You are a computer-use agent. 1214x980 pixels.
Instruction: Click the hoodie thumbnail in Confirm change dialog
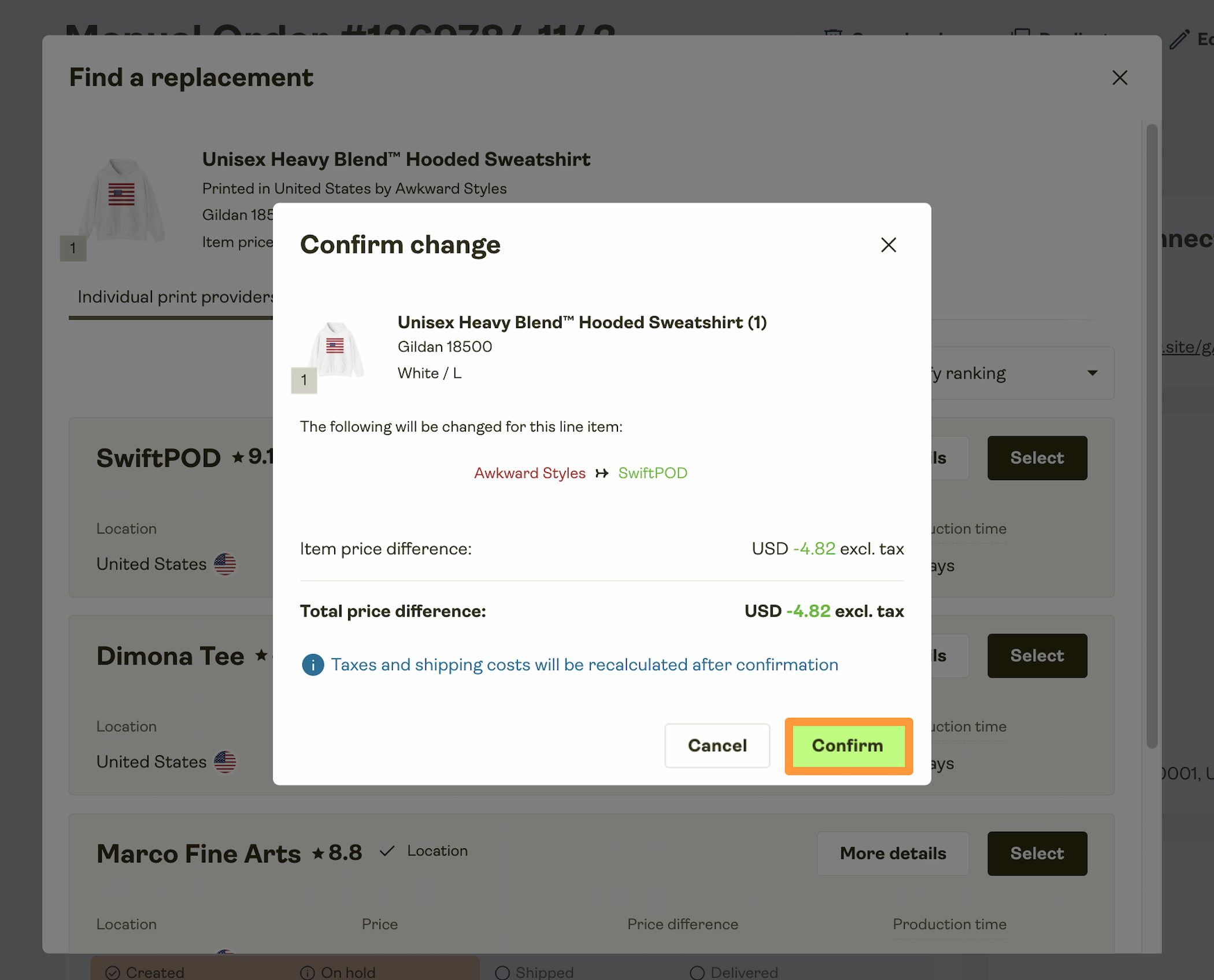click(x=336, y=350)
